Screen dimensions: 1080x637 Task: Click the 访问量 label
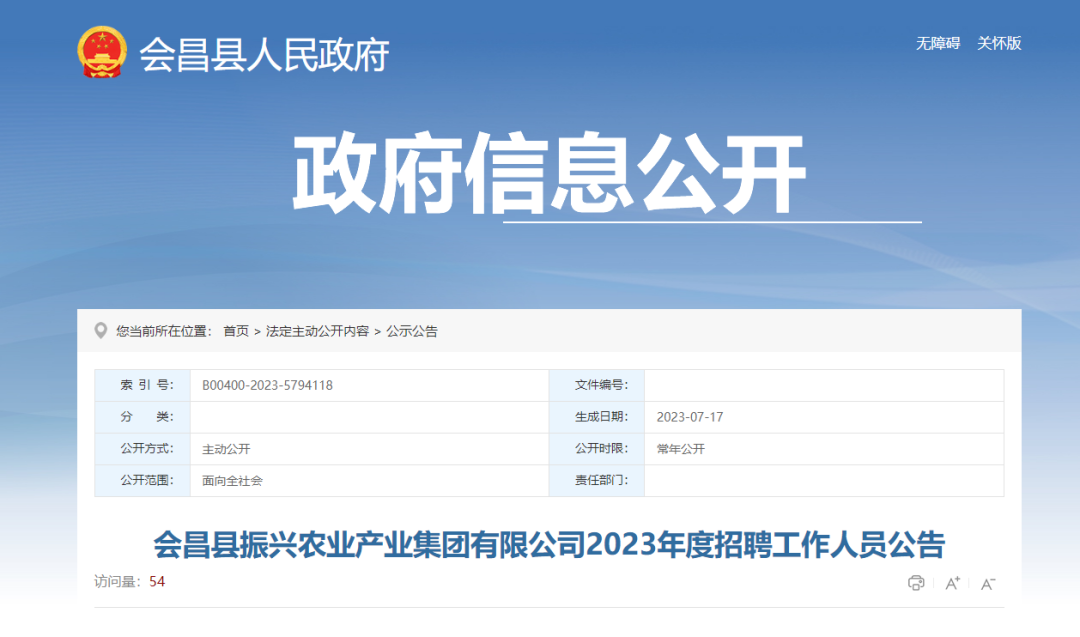pyautogui.click(x=117, y=582)
